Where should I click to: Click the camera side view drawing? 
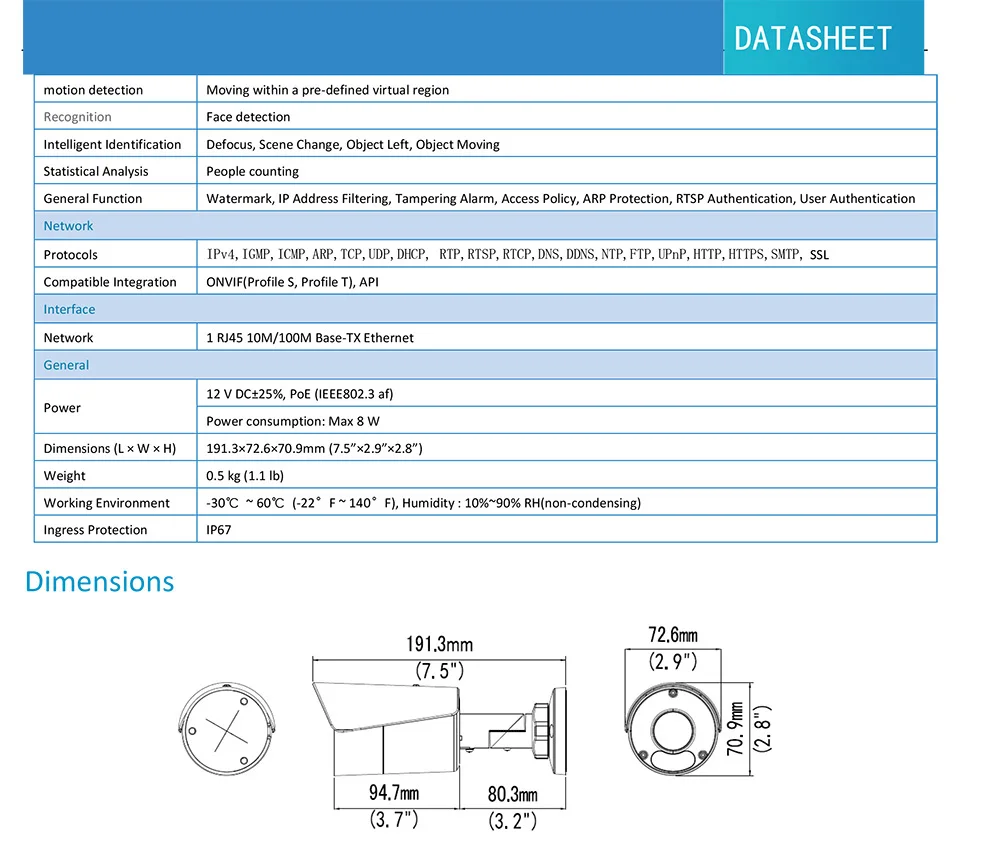coord(439,728)
